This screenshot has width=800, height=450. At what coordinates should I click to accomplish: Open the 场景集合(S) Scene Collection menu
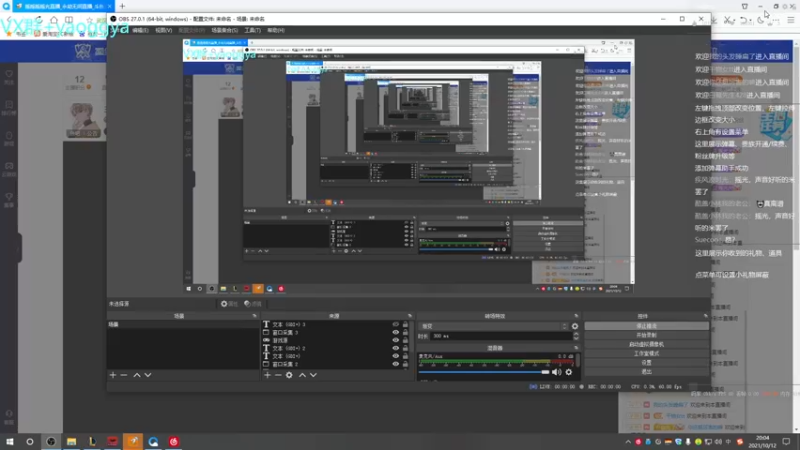click(224, 30)
